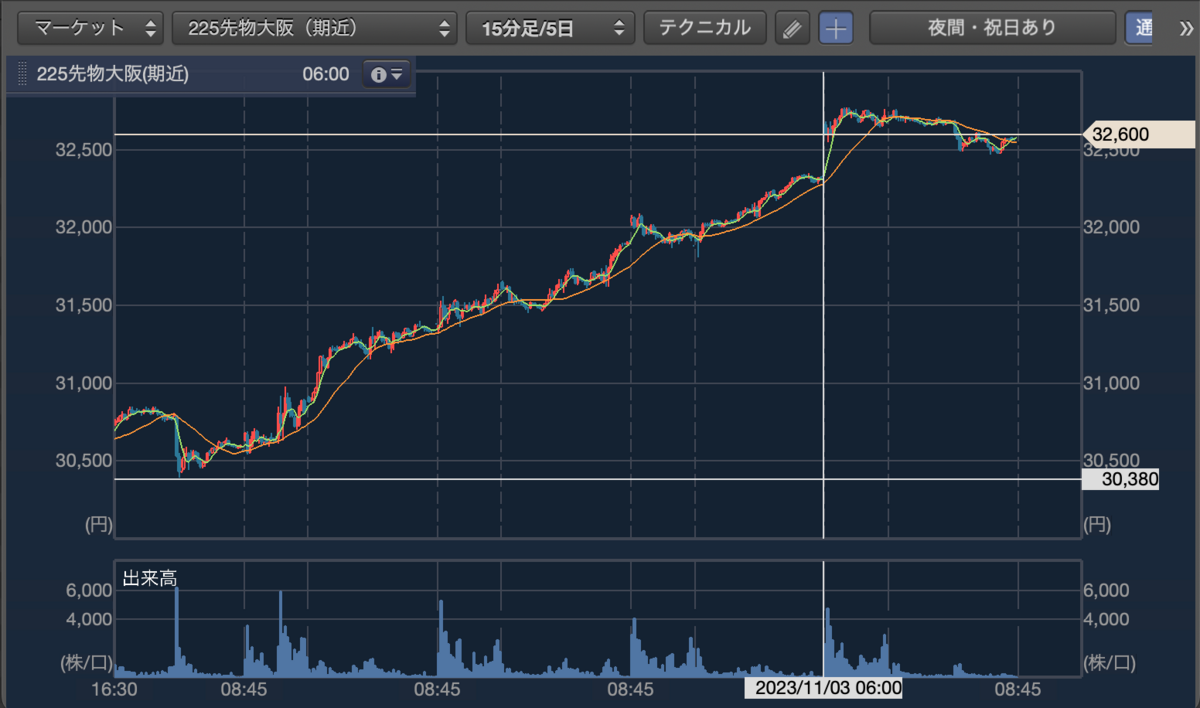Click the right volume axis 4,000 label

[1106, 619]
